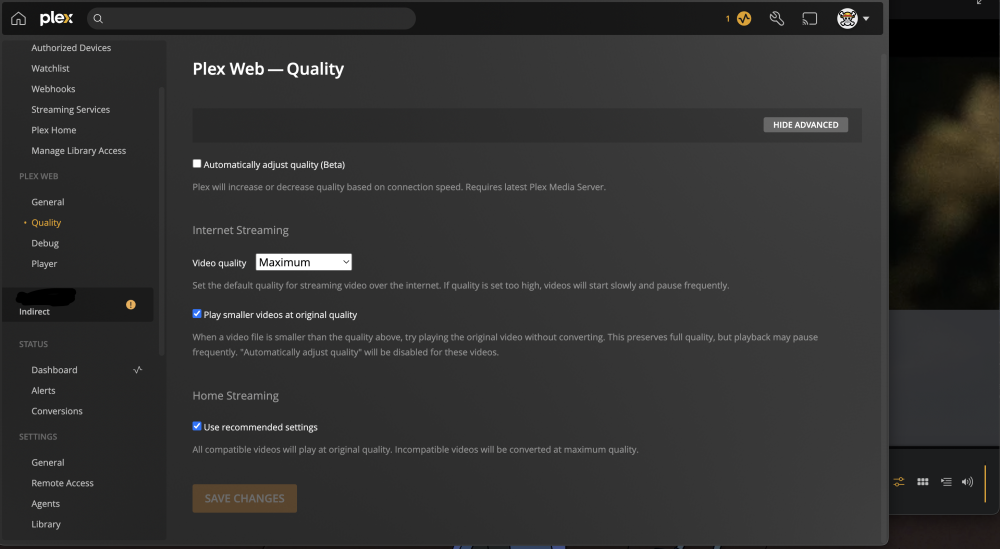
Task: Open the user avatar account menu
Action: click(847, 18)
